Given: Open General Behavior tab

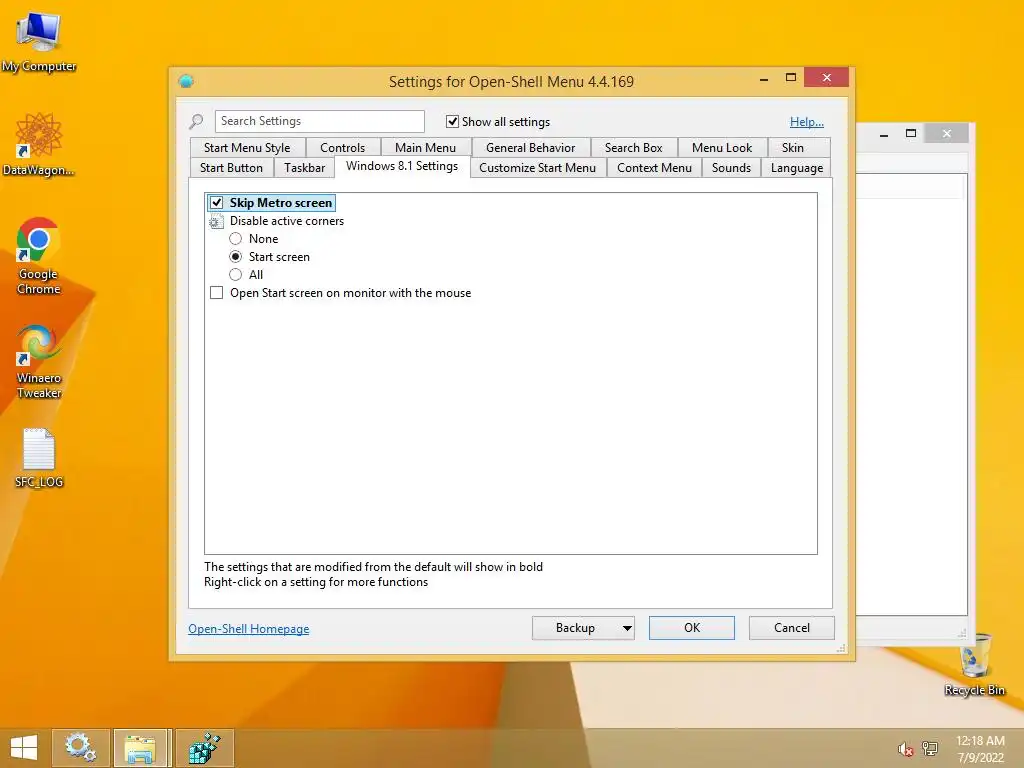Looking at the screenshot, I should [x=530, y=148].
